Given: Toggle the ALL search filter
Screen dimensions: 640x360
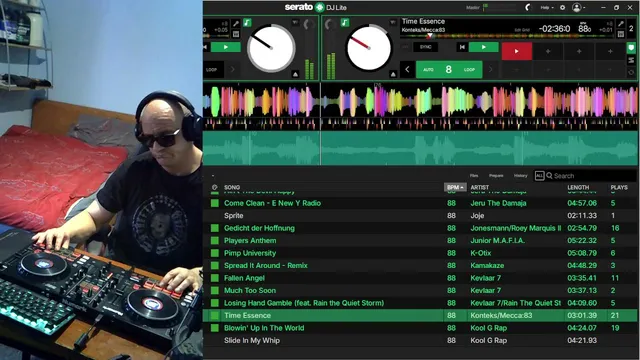Looking at the screenshot, I should coord(539,176).
